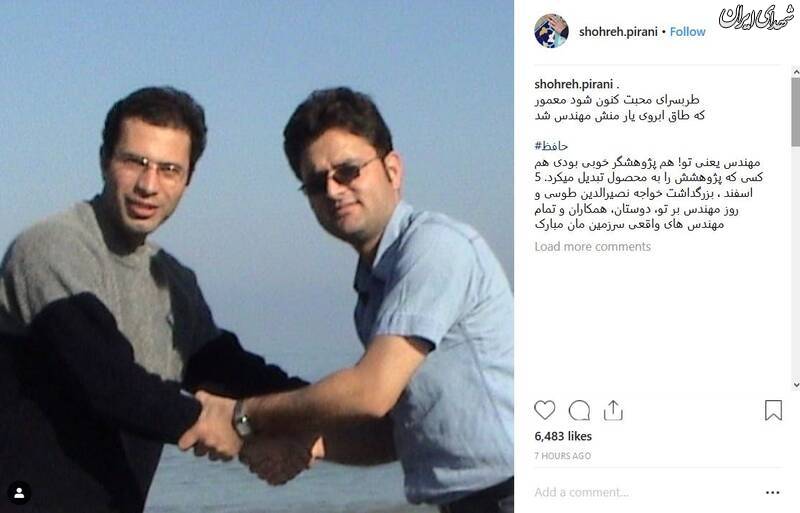
Task: Focus the Add a comment field
Action: [x=645, y=493]
